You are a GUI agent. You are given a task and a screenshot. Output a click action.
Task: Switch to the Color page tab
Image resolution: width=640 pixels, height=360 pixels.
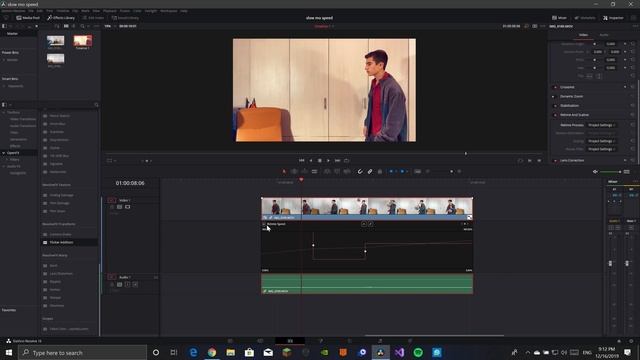(x=350, y=341)
